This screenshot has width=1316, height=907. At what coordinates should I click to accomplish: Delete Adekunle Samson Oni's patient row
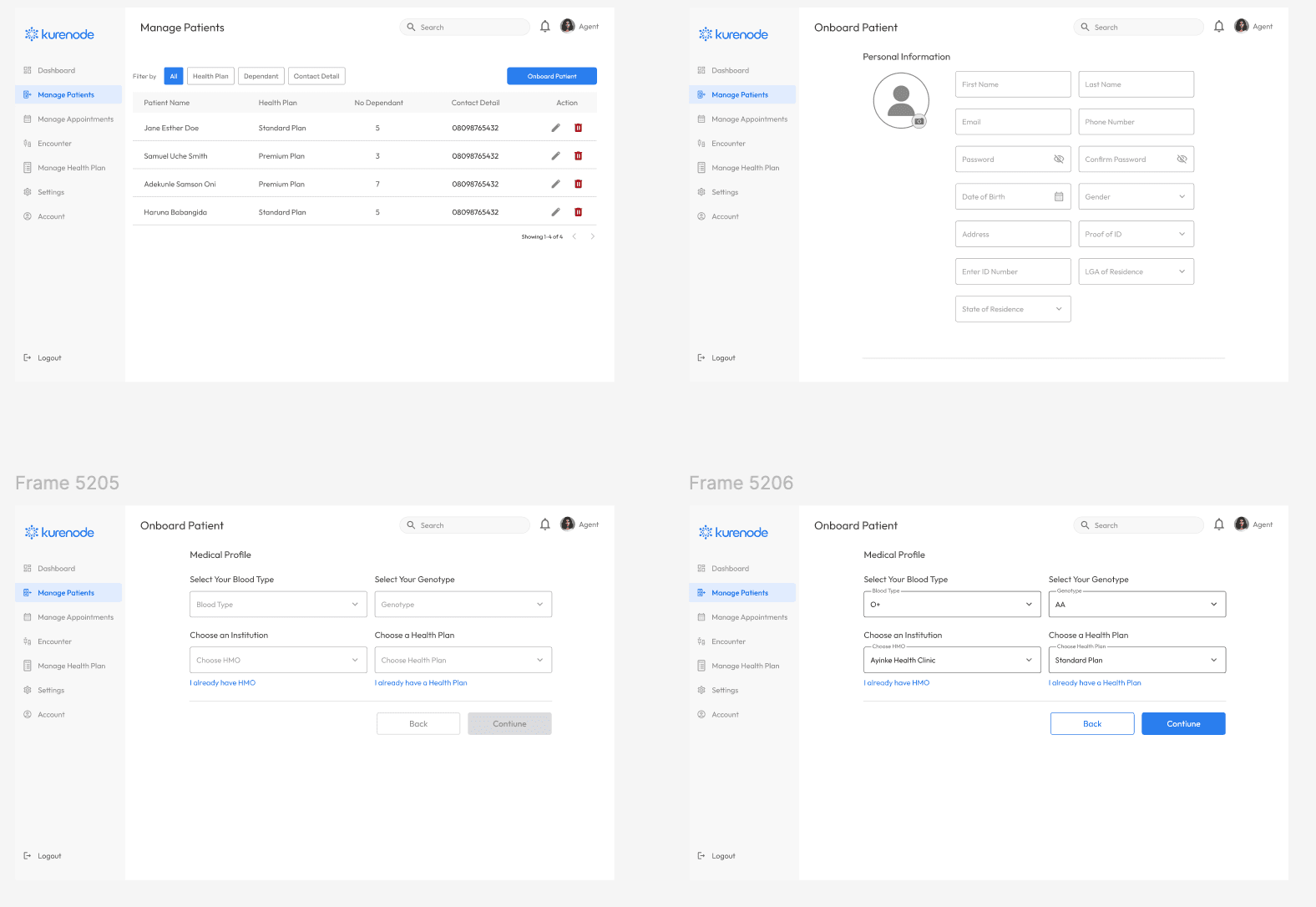click(x=578, y=184)
